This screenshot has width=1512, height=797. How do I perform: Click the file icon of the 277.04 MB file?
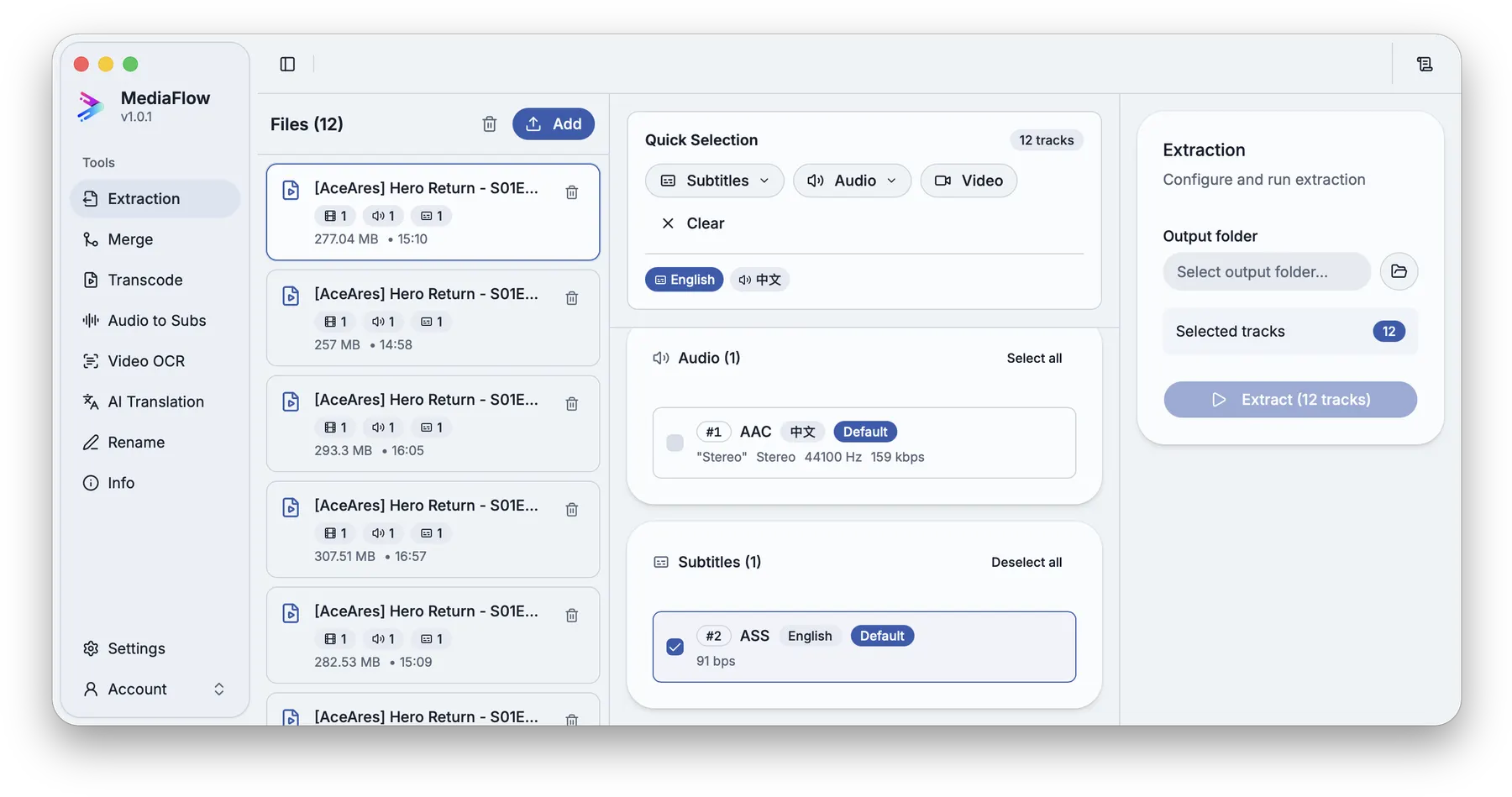tap(291, 190)
